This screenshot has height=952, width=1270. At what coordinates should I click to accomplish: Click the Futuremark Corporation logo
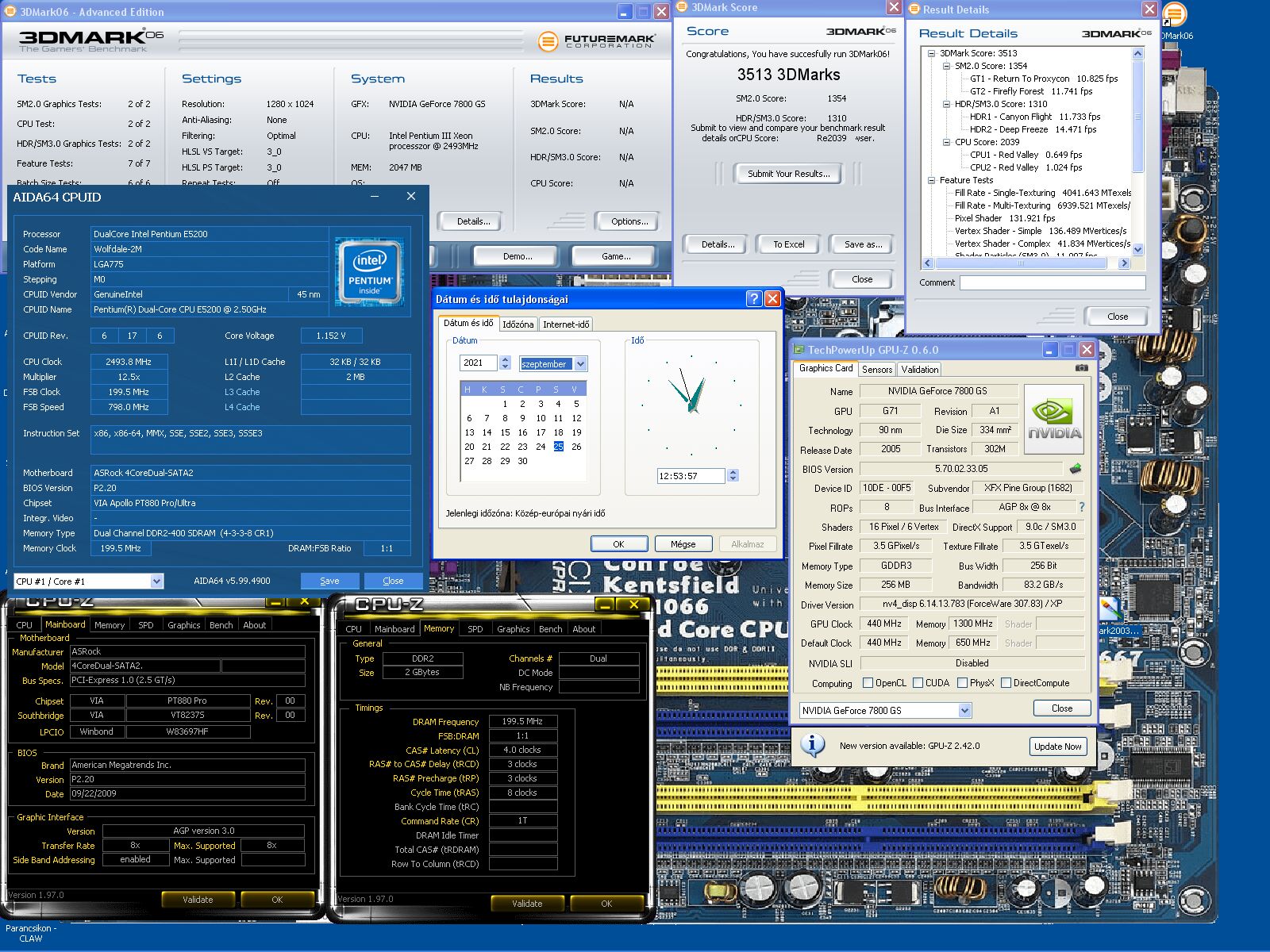pyautogui.click(x=596, y=41)
